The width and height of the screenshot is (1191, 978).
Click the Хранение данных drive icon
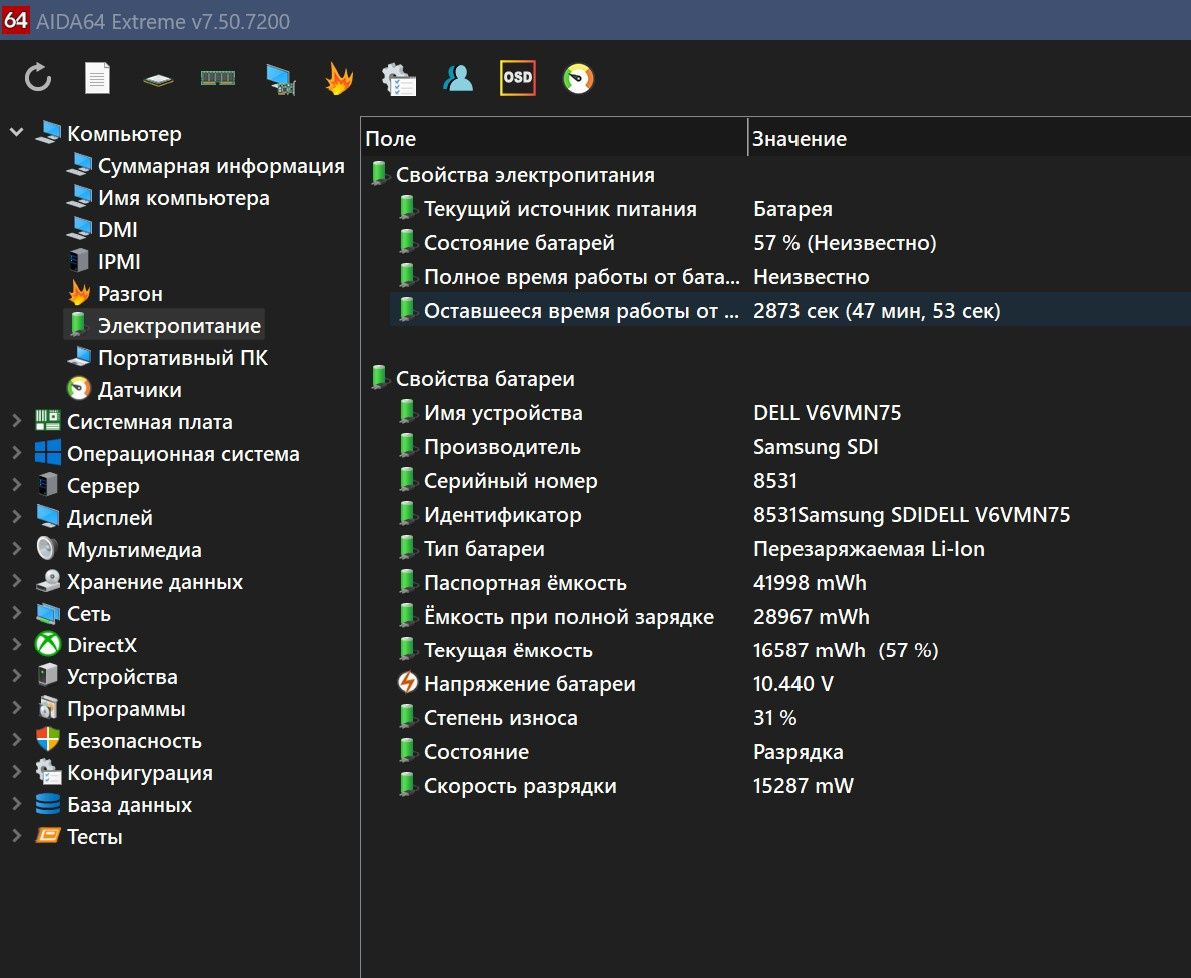click(48, 581)
